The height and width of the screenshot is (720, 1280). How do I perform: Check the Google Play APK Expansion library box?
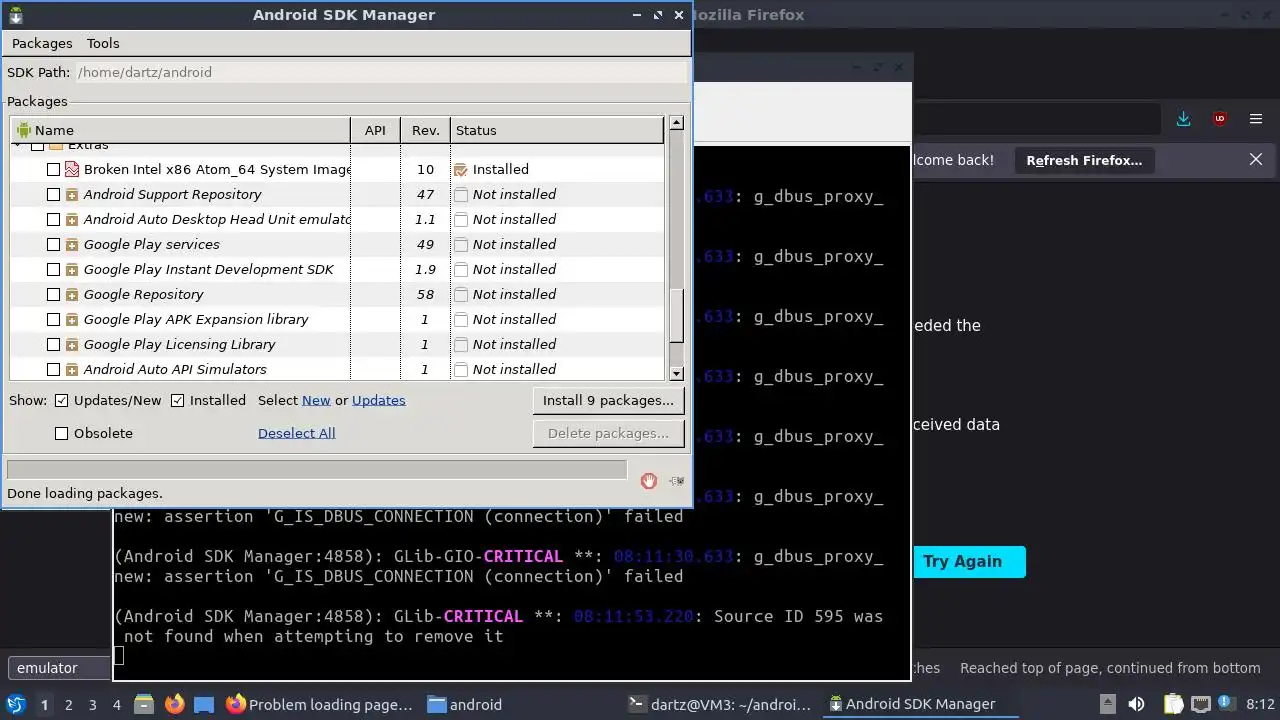tap(54, 320)
